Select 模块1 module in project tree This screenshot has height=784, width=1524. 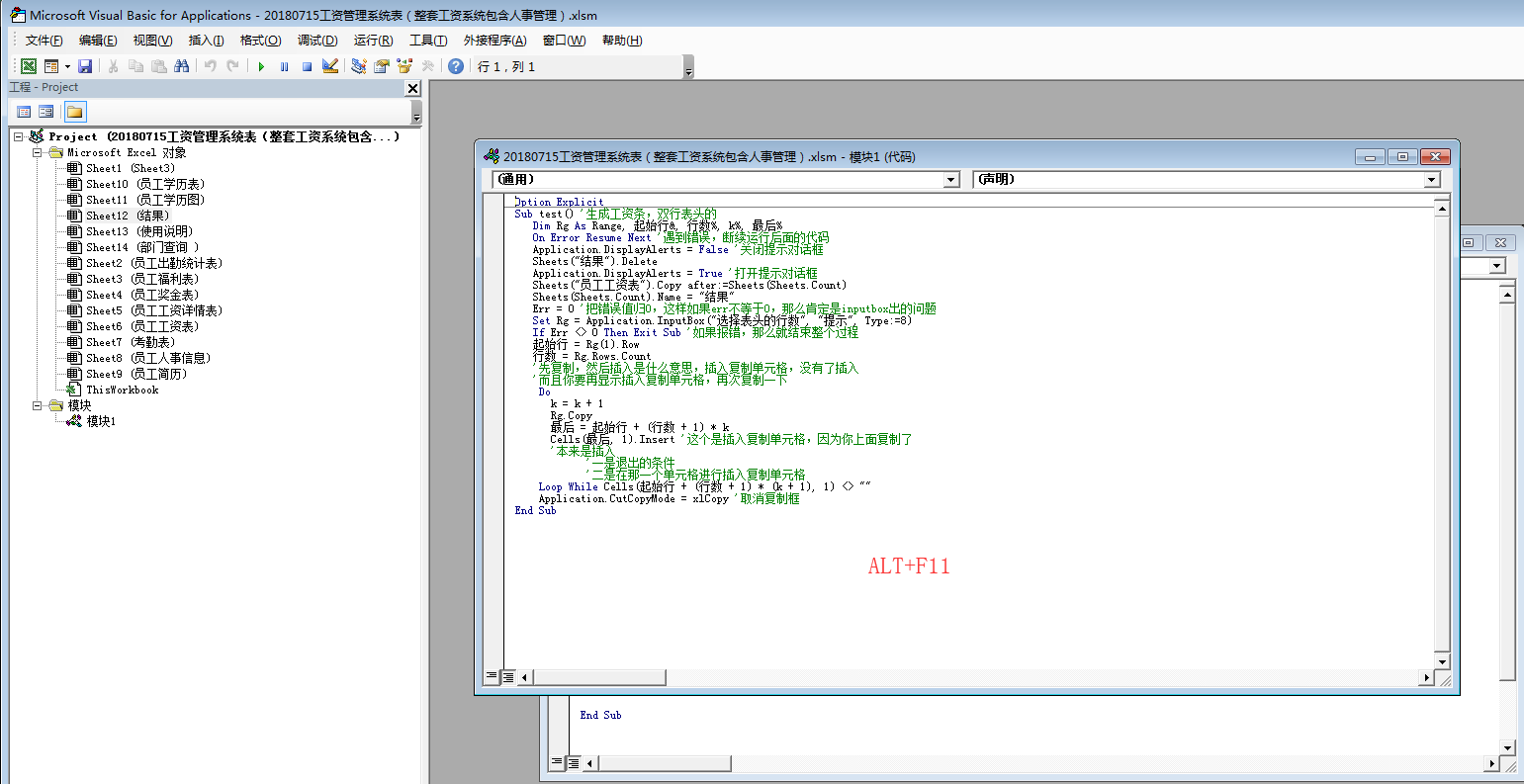point(101,421)
